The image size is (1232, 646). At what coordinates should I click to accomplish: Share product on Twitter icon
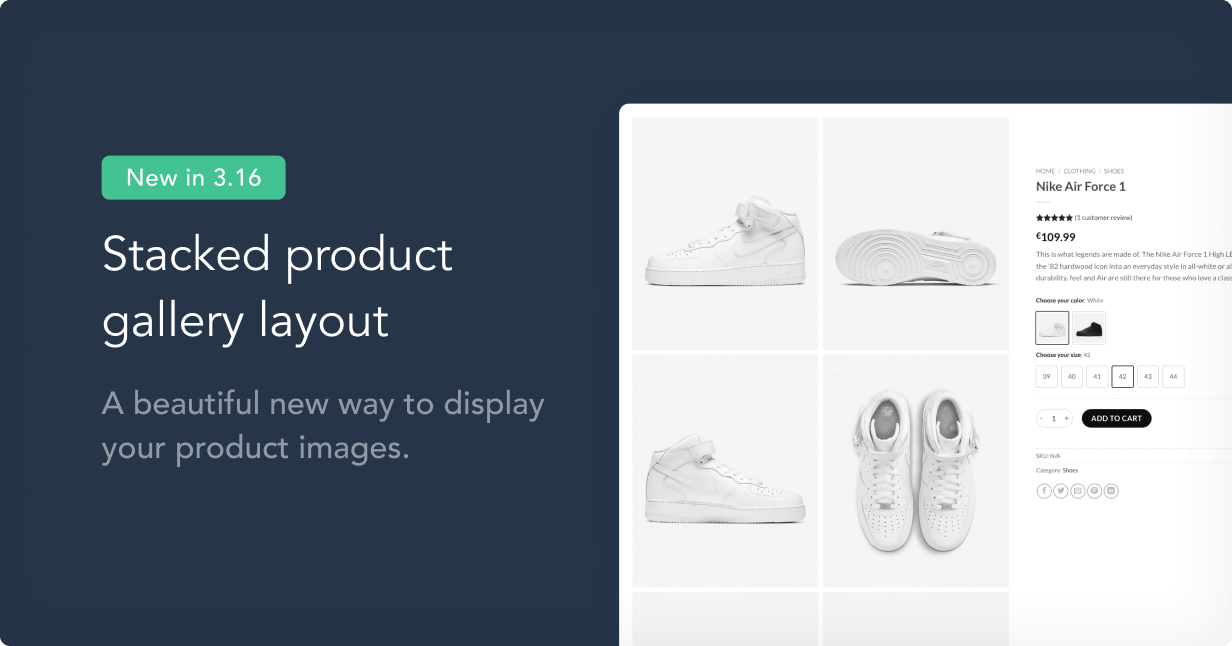pos(1061,491)
